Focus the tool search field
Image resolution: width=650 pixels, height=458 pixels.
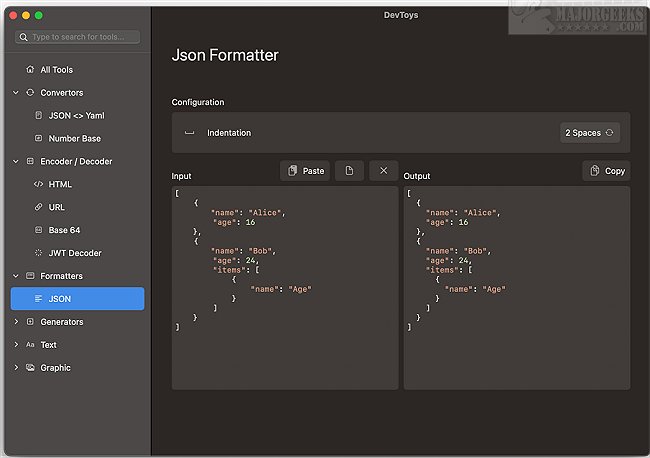coord(84,37)
